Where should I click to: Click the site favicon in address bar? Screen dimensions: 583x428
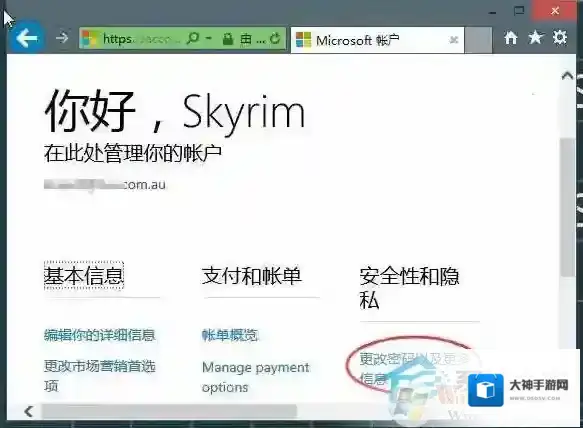click(x=89, y=38)
